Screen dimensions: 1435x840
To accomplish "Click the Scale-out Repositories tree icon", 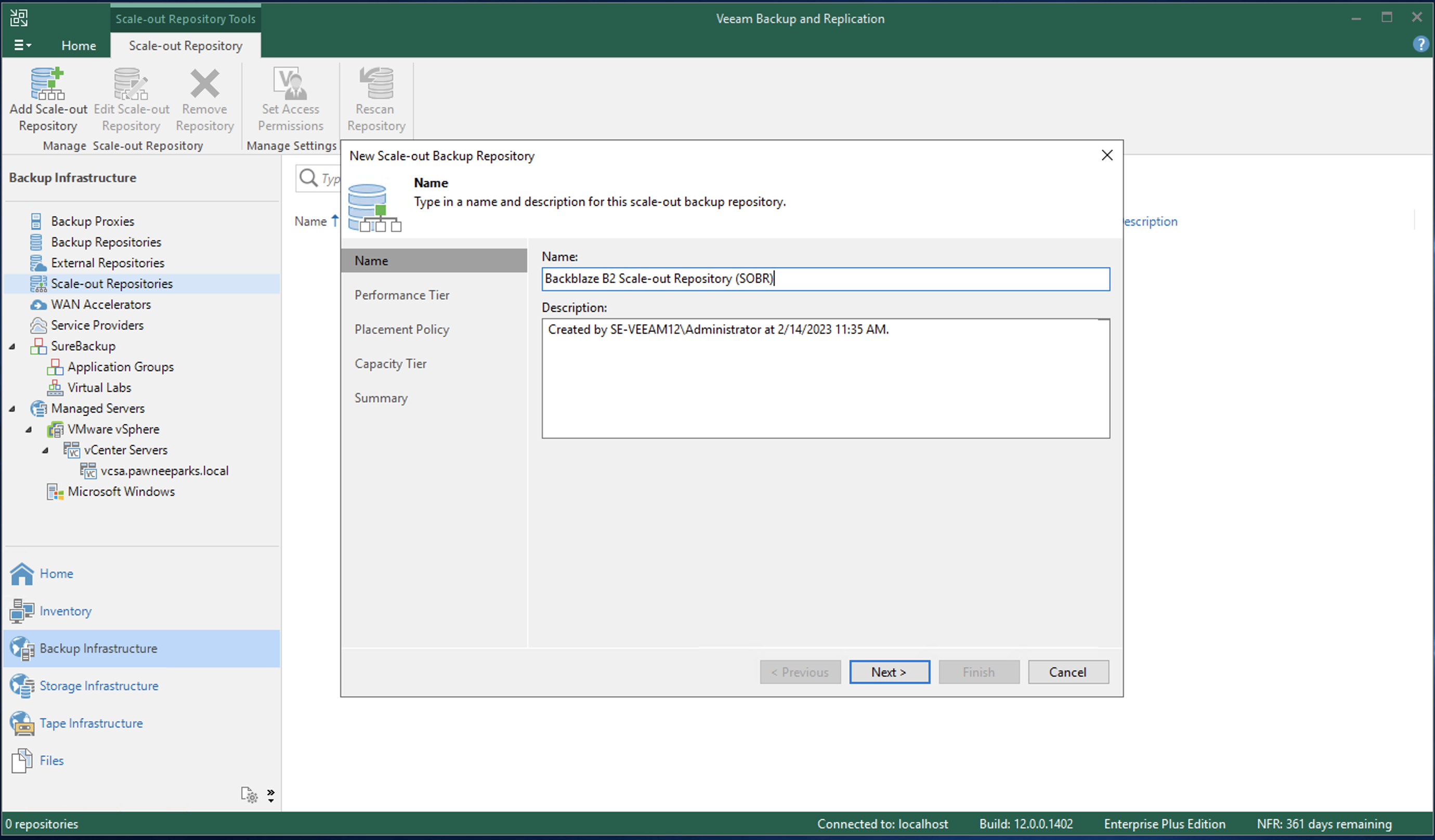I will (x=38, y=284).
